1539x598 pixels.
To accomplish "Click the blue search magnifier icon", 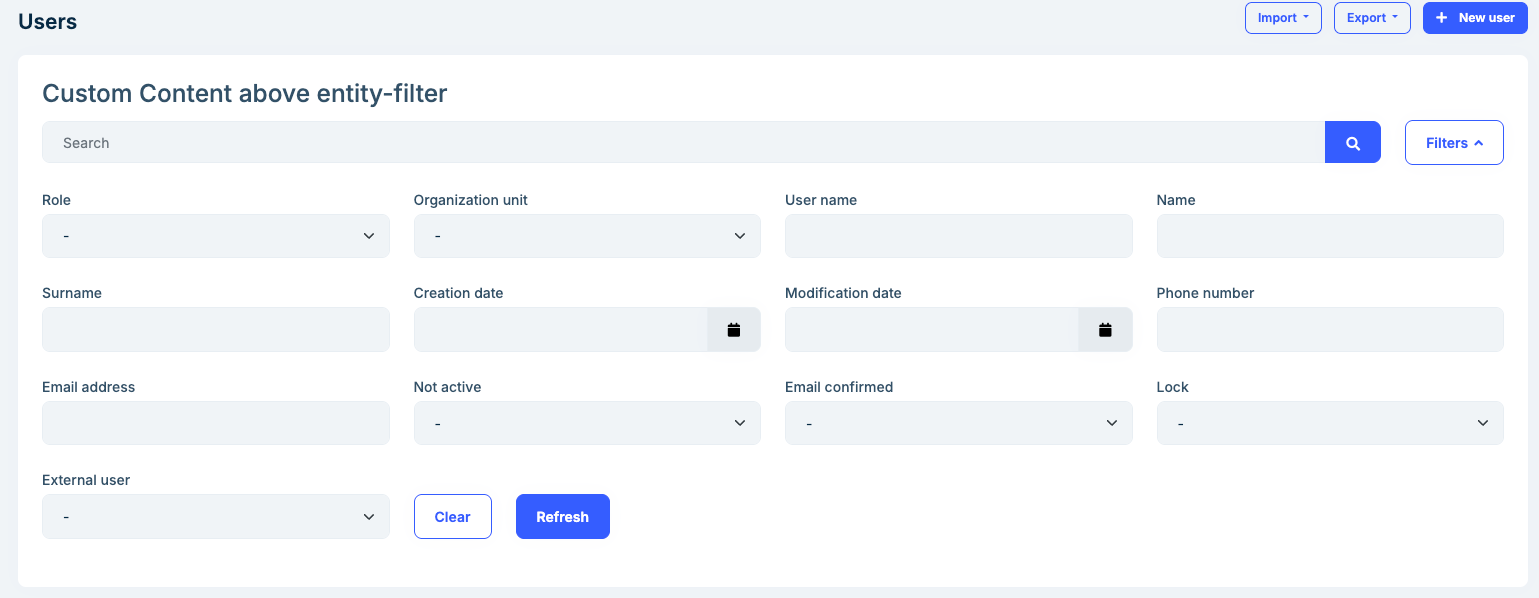I will coord(1352,142).
